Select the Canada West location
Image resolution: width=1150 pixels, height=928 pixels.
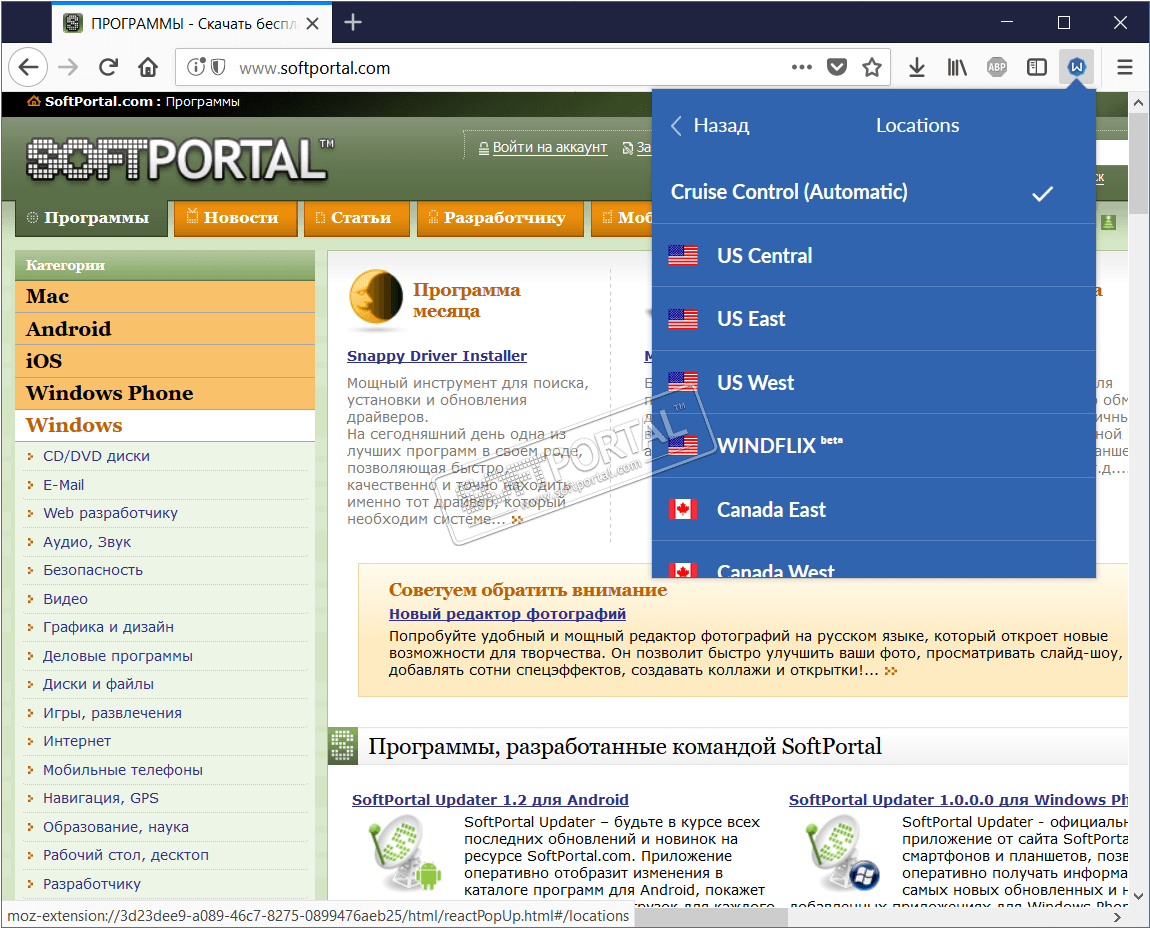click(874, 560)
